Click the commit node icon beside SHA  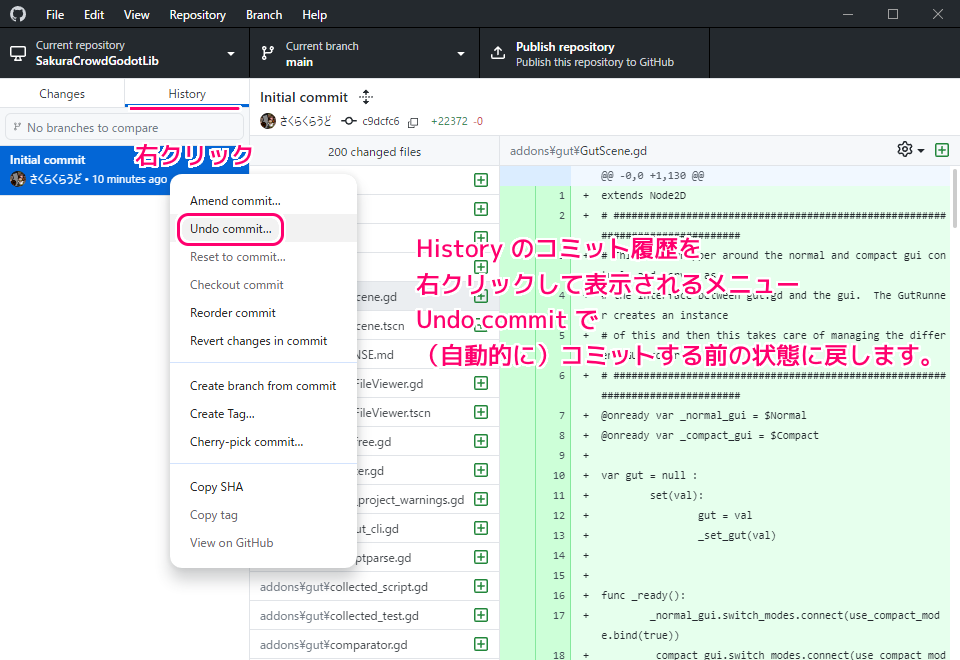(348, 121)
